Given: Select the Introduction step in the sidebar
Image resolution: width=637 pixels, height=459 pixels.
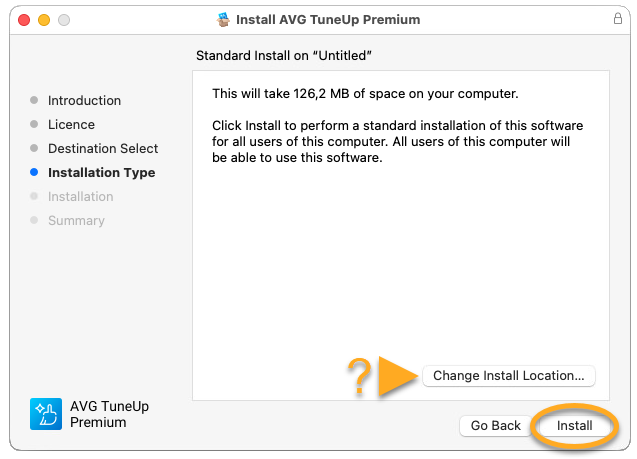Looking at the screenshot, I should pos(84,101).
